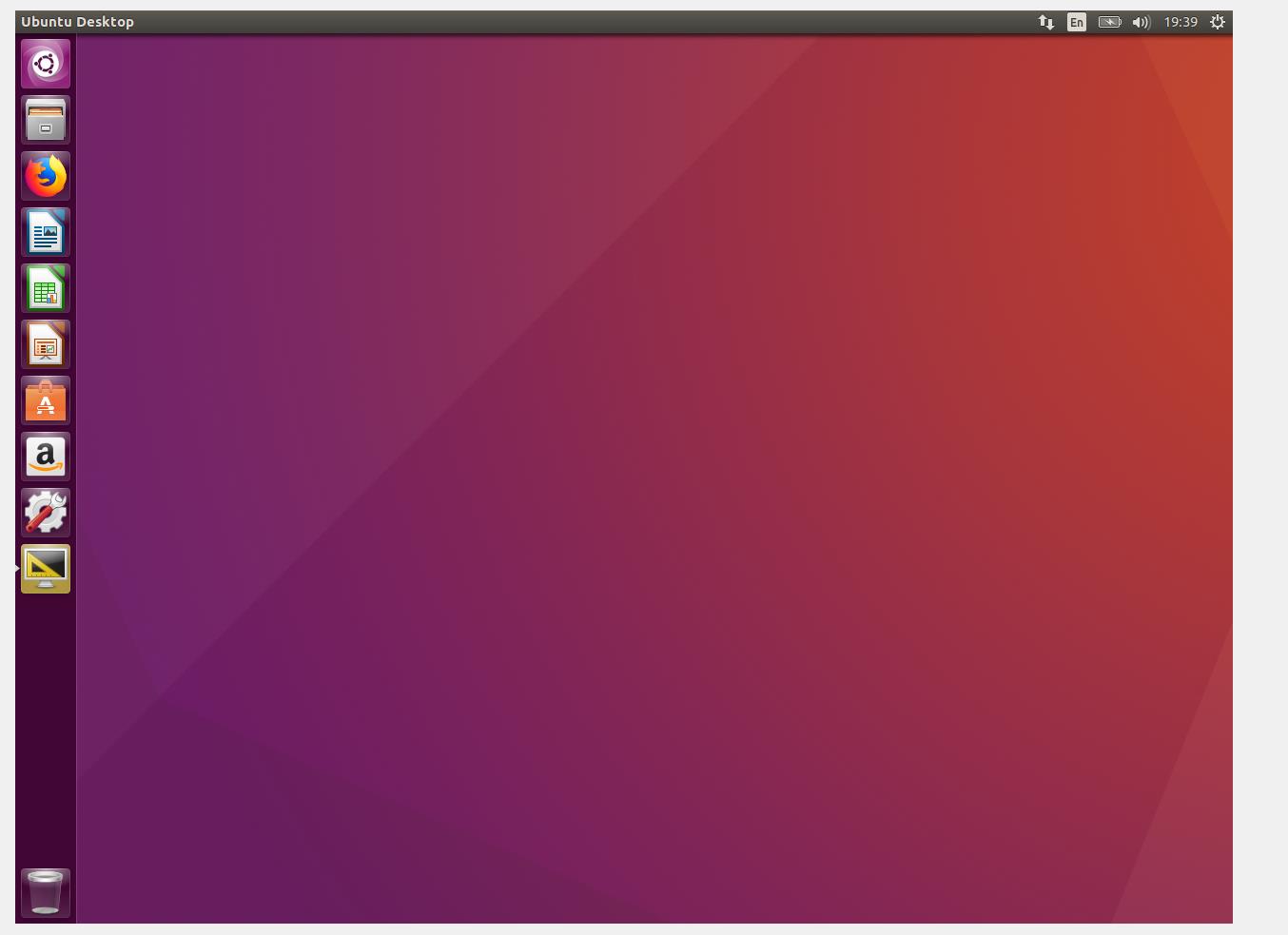
Task: Open the battery status indicator
Action: coord(1109,22)
